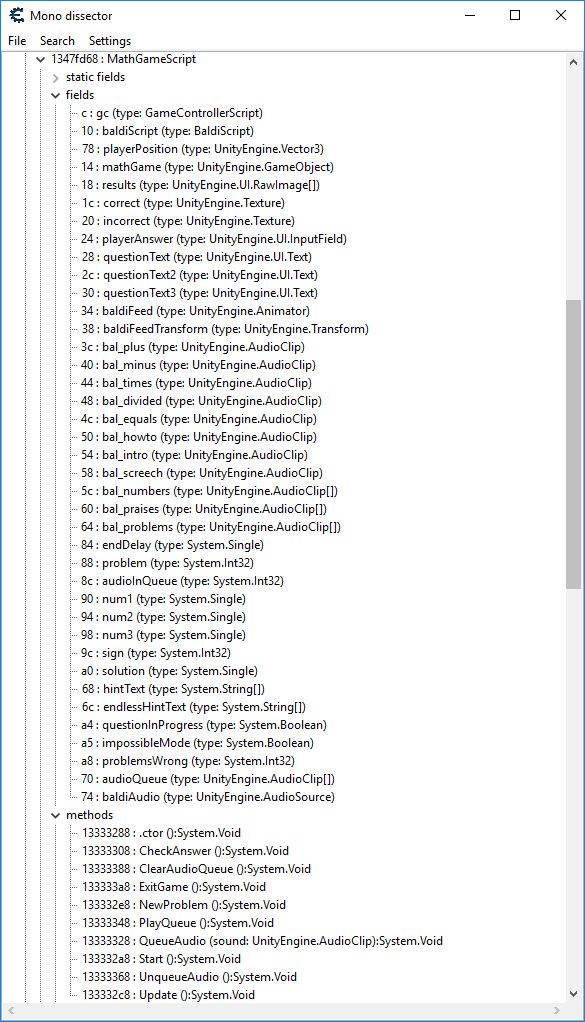Select the .ctor method row

point(162,834)
